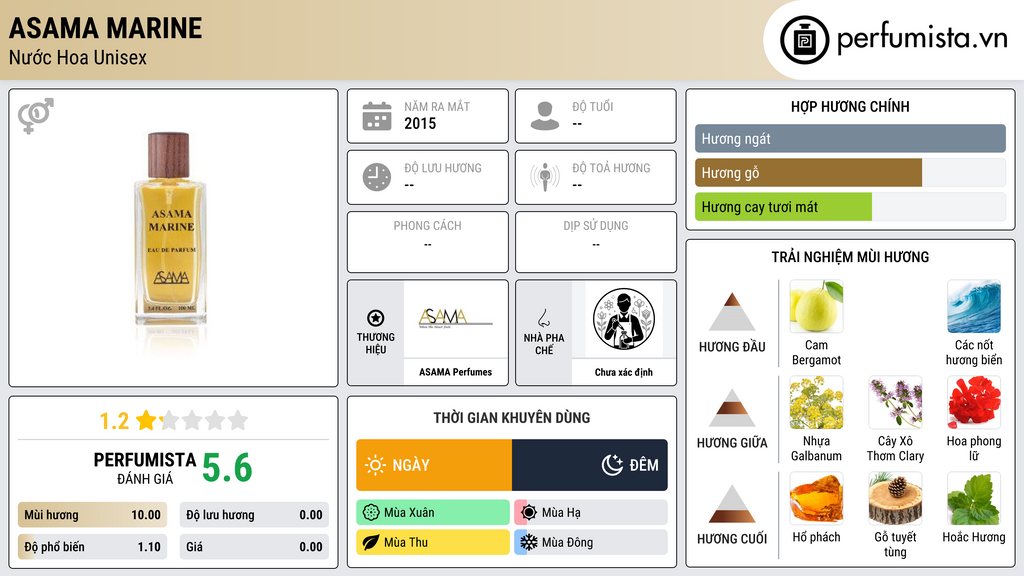The image size is (1024, 576).
Task: Click the Mùa Thu season bar
Action: click(x=432, y=542)
